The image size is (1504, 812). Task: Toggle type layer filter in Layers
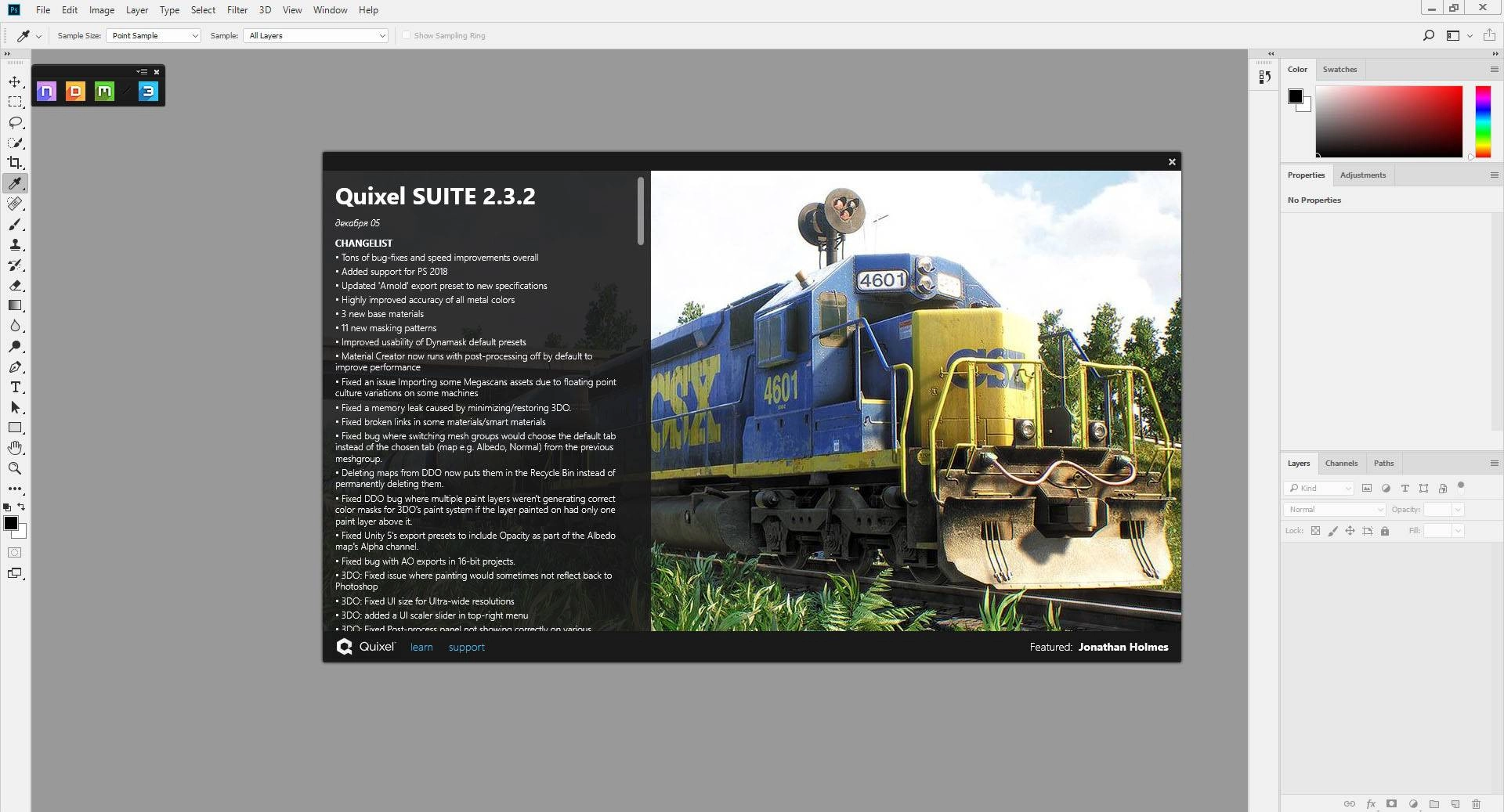1405,488
